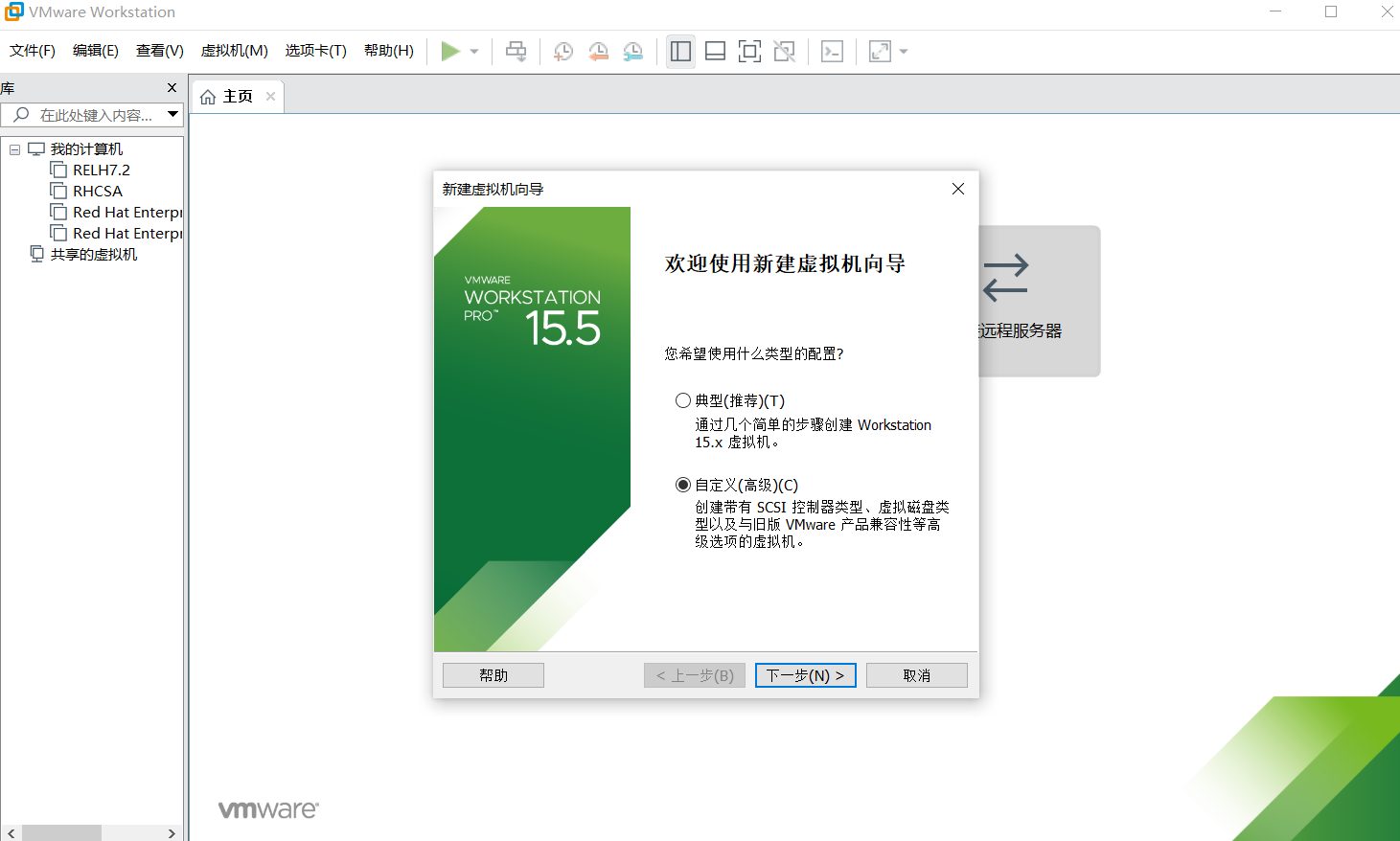Click the library search input field
The width and height of the screenshot is (1400, 841).
coord(96,114)
